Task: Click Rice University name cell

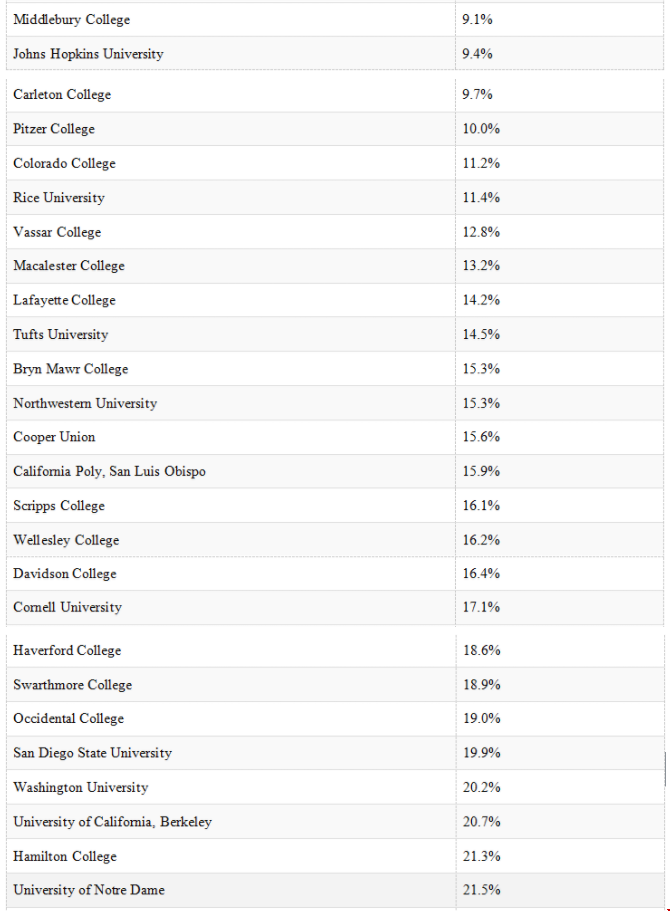Action: point(231,198)
